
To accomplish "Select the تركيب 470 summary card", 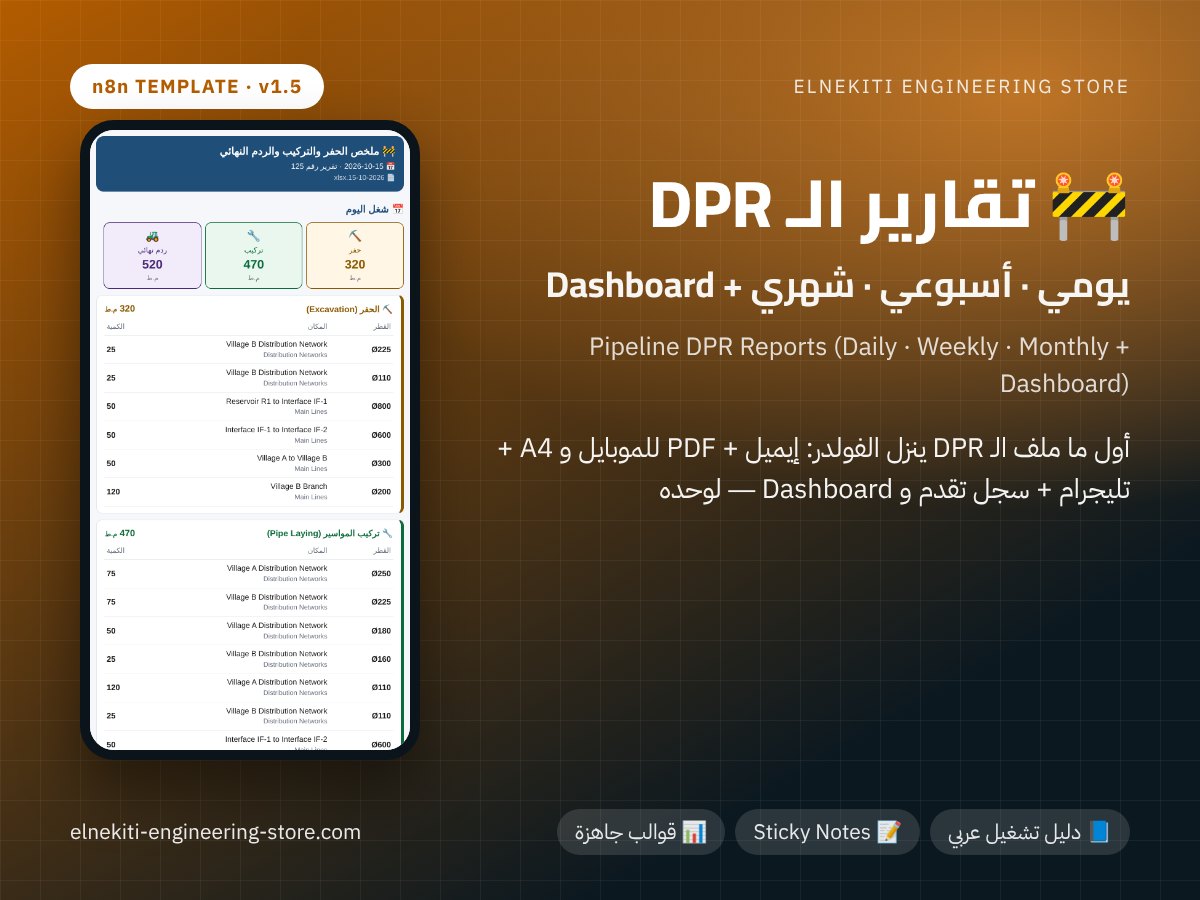I will [x=254, y=255].
